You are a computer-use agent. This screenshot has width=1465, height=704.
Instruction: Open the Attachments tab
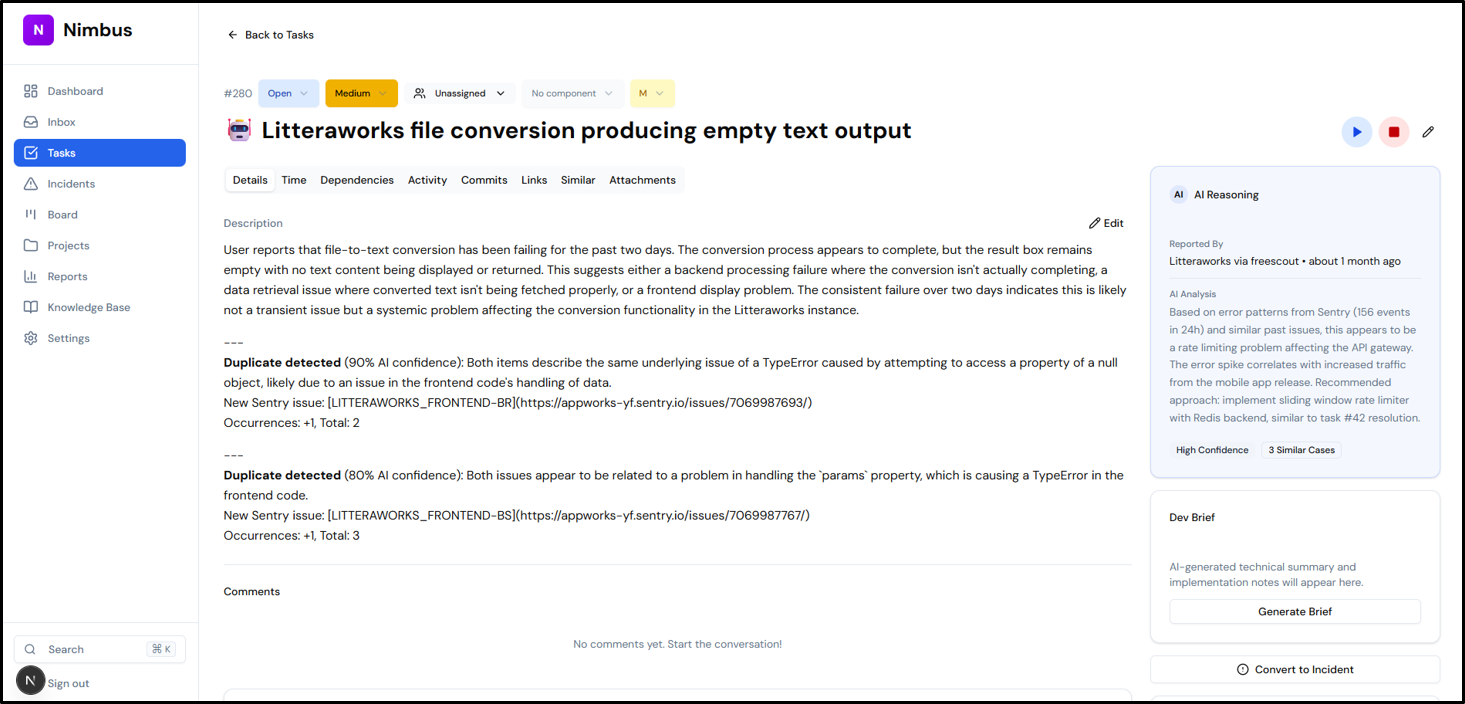click(x=642, y=180)
